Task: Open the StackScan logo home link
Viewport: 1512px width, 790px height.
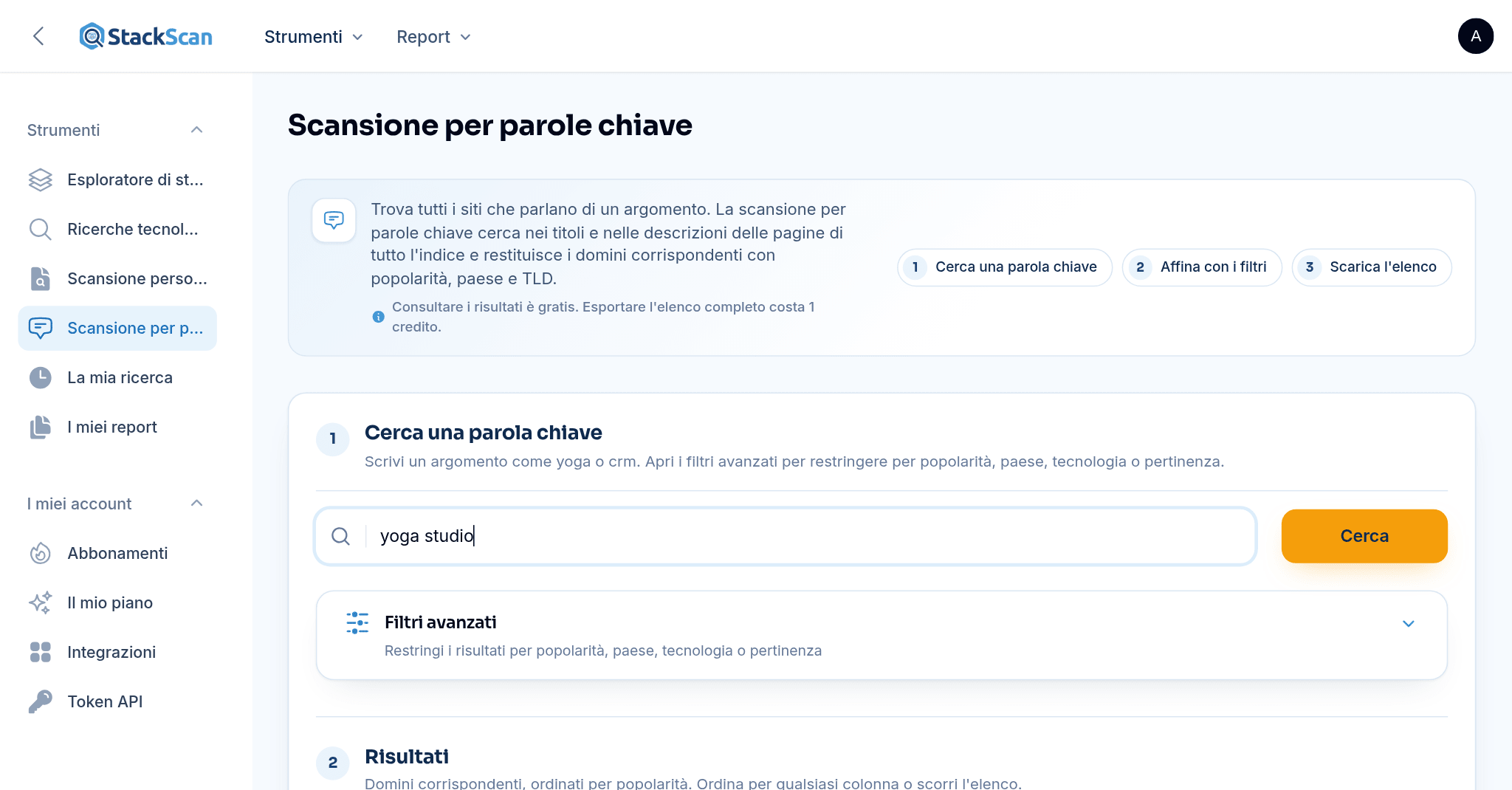Action: 146,36
